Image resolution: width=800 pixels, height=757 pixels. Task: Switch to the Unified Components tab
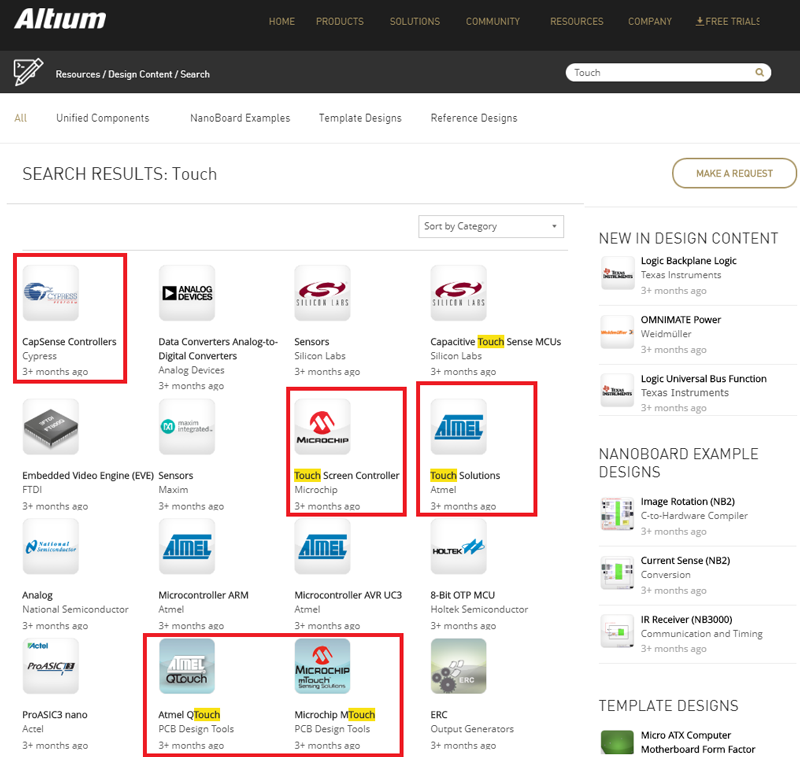[x=102, y=118]
